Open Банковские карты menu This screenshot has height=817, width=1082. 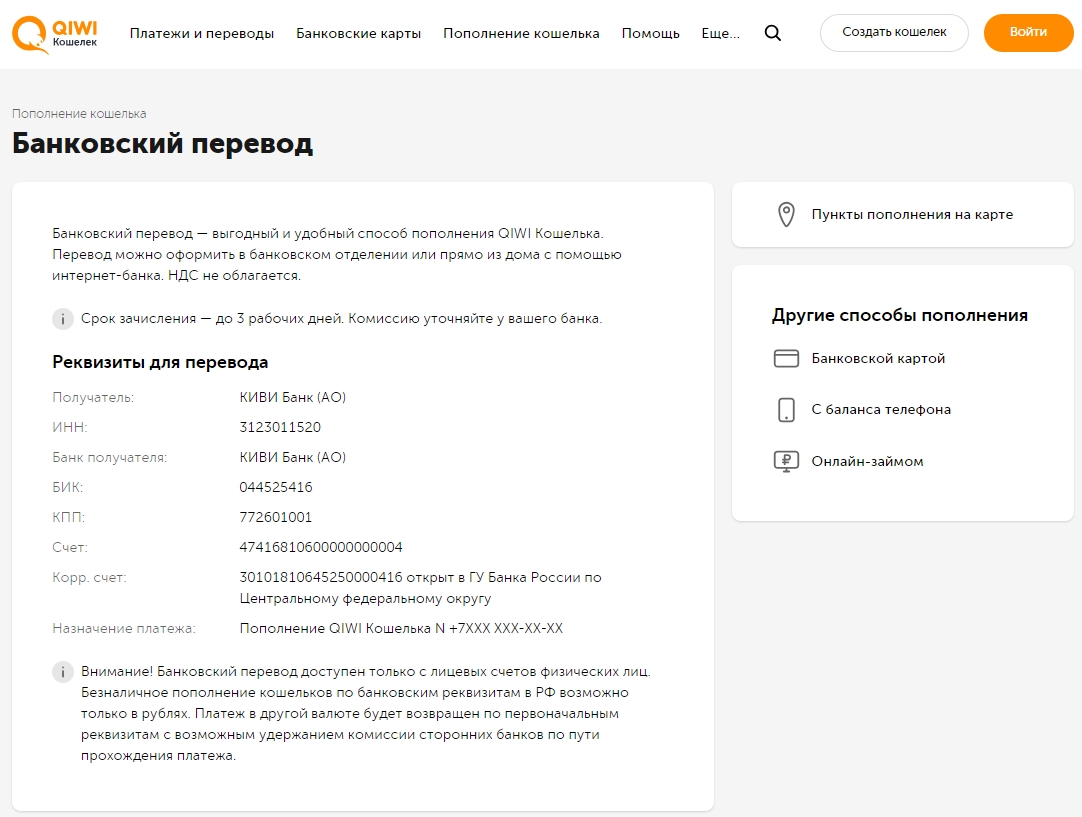coord(358,33)
